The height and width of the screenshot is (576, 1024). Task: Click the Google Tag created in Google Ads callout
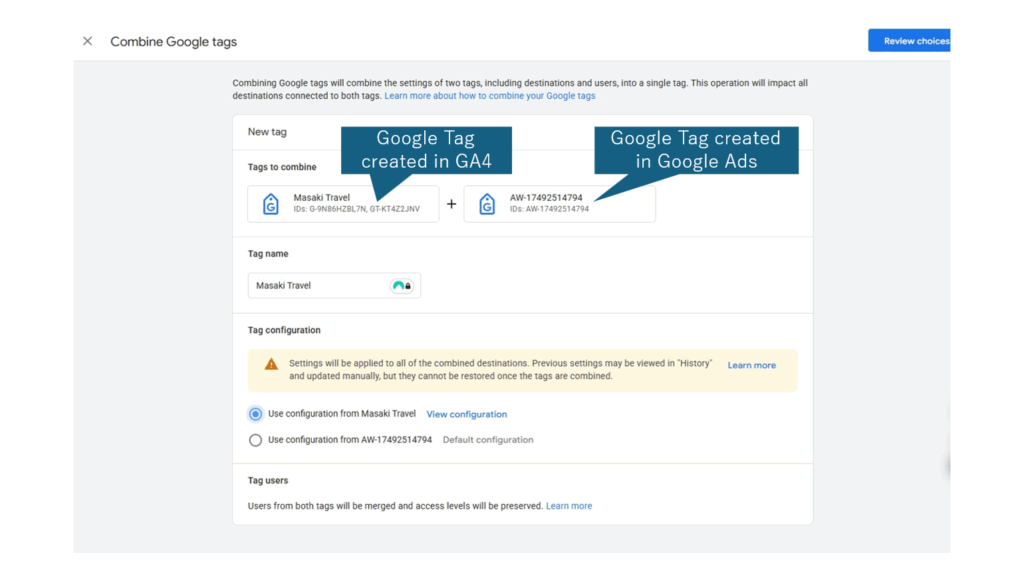(x=696, y=150)
